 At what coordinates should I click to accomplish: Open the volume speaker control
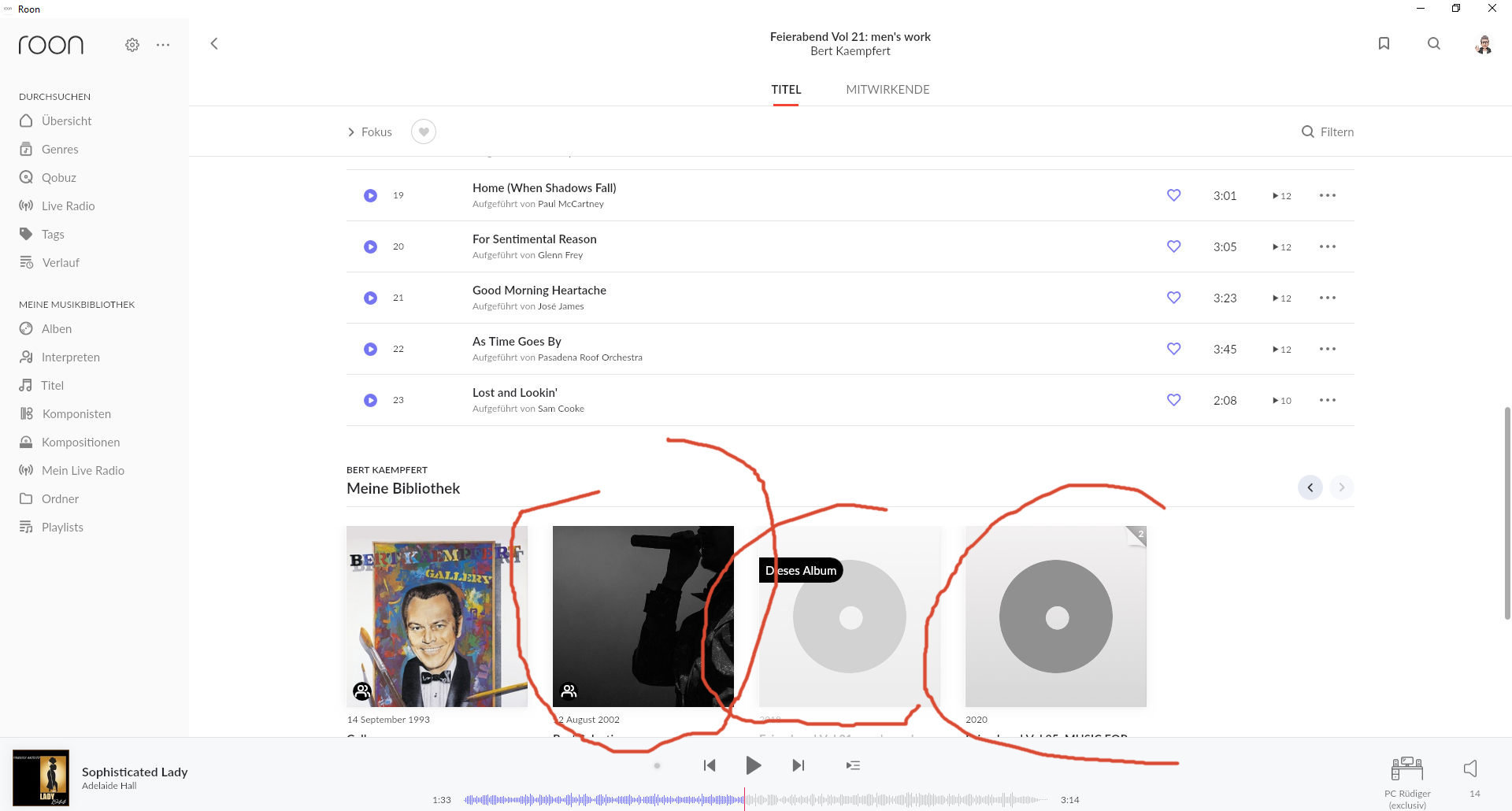1470,768
